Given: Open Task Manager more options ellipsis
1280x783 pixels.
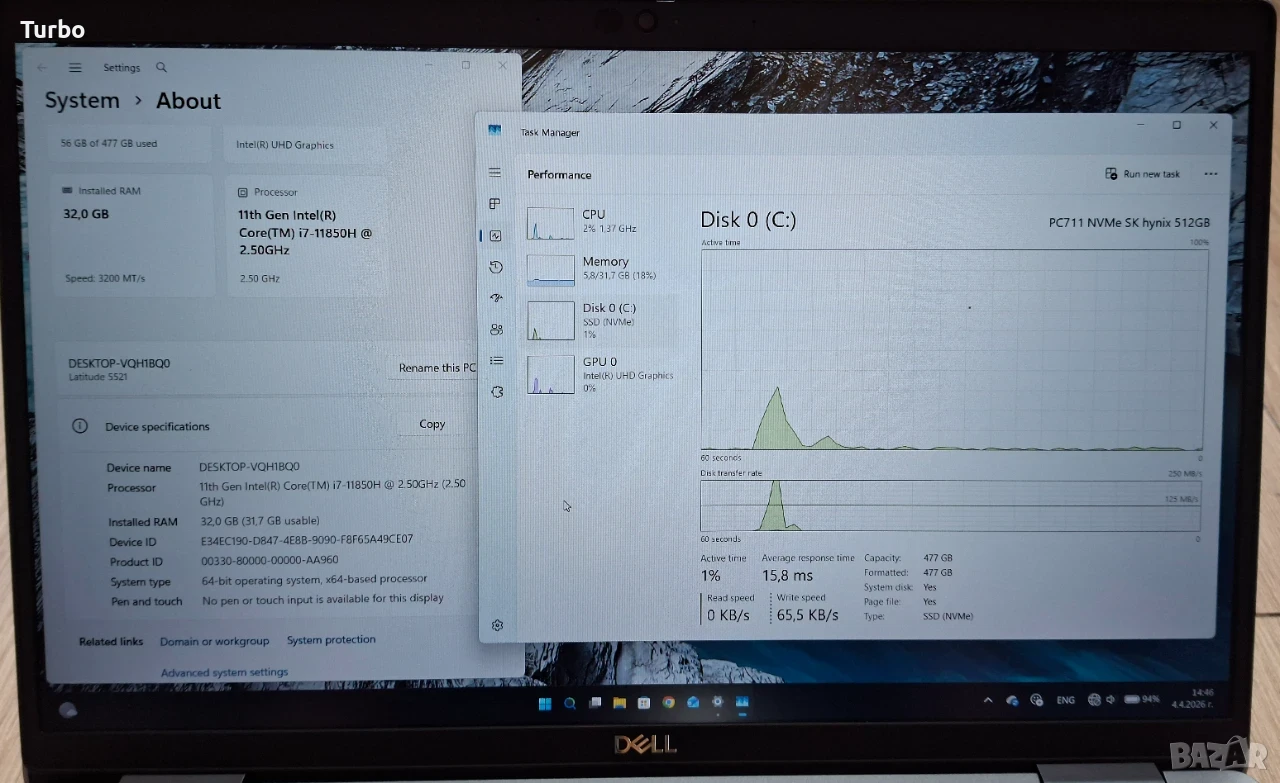Looking at the screenshot, I should pyautogui.click(x=1211, y=174).
